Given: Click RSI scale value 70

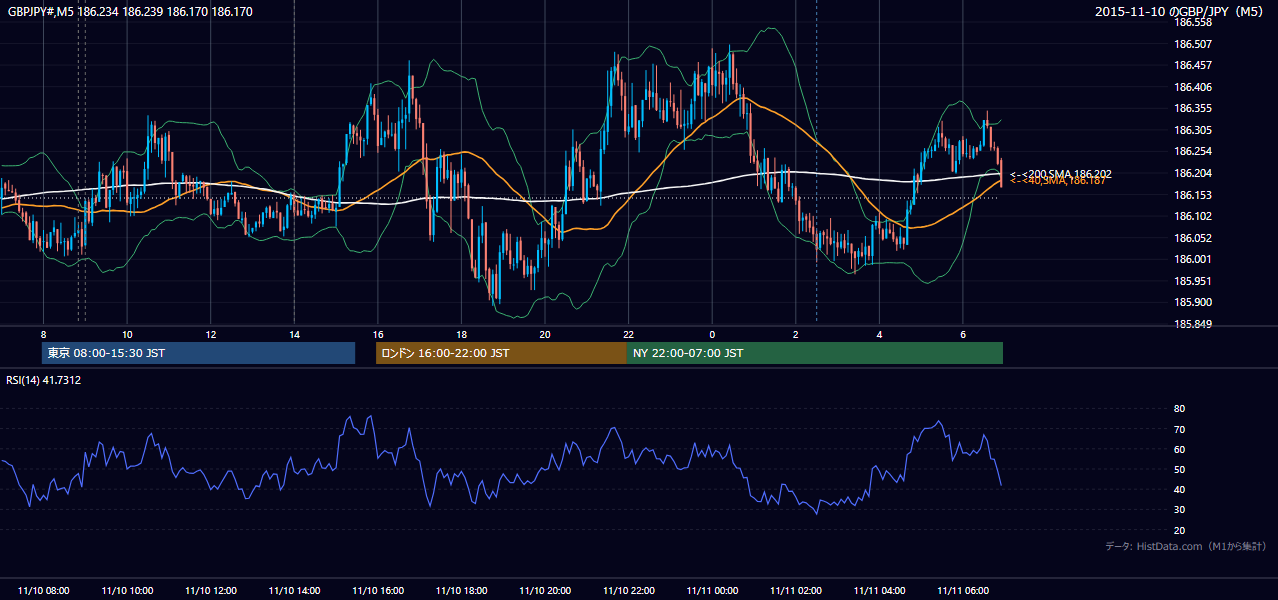Looking at the screenshot, I should (1179, 429).
